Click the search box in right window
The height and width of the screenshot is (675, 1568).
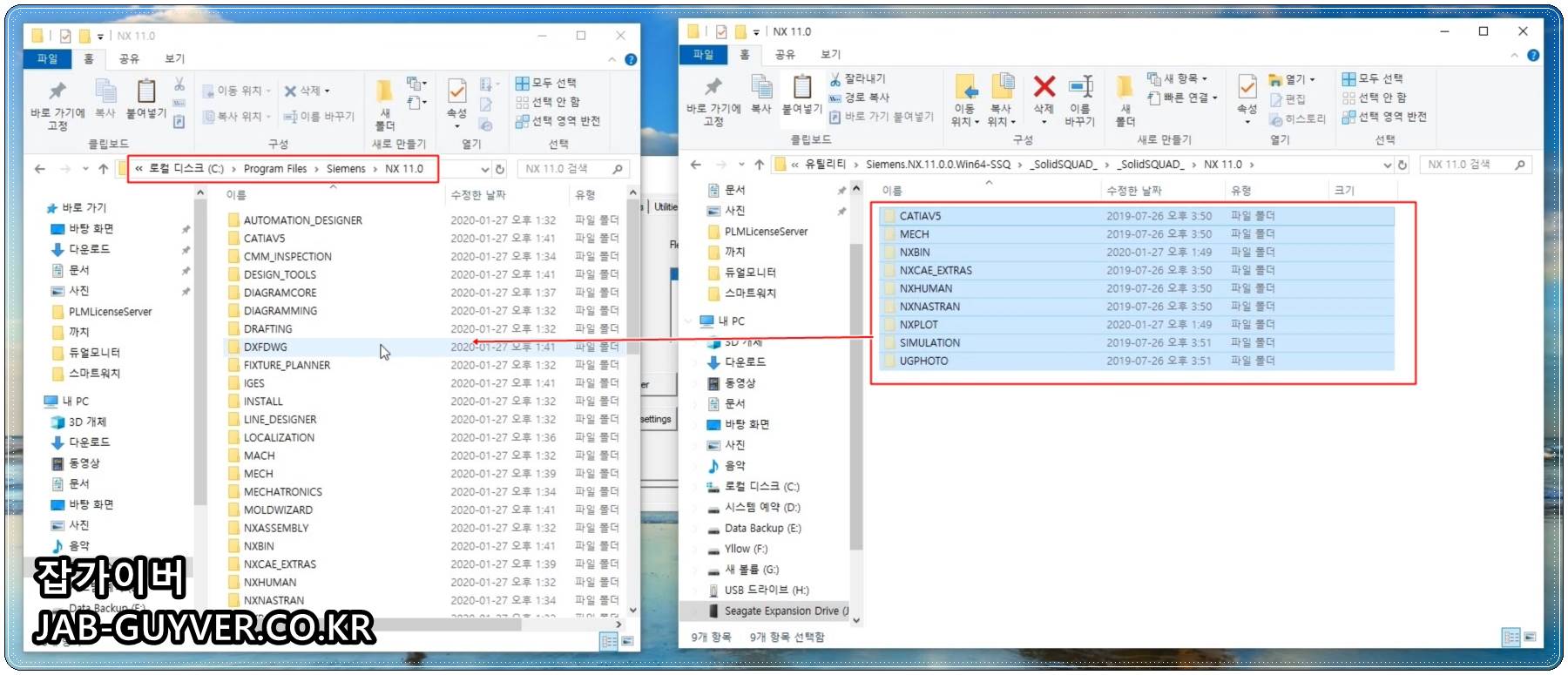[1475, 165]
